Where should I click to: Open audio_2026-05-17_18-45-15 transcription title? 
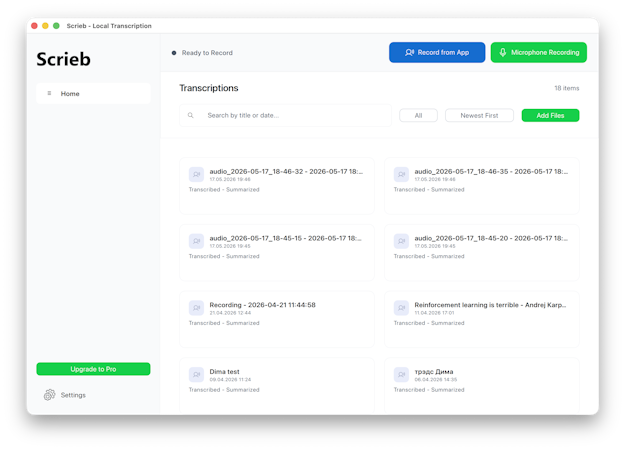pyautogui.click(x=285, y=238)
